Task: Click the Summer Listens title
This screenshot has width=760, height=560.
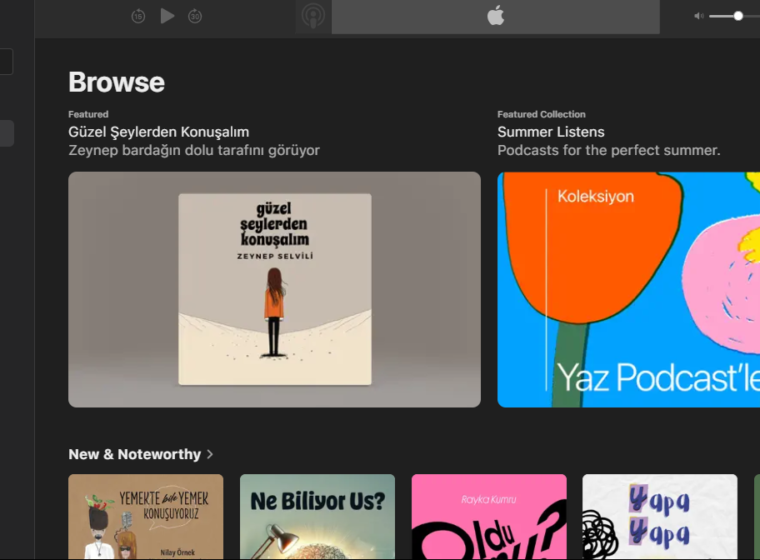Action: [x=551, y=132]
